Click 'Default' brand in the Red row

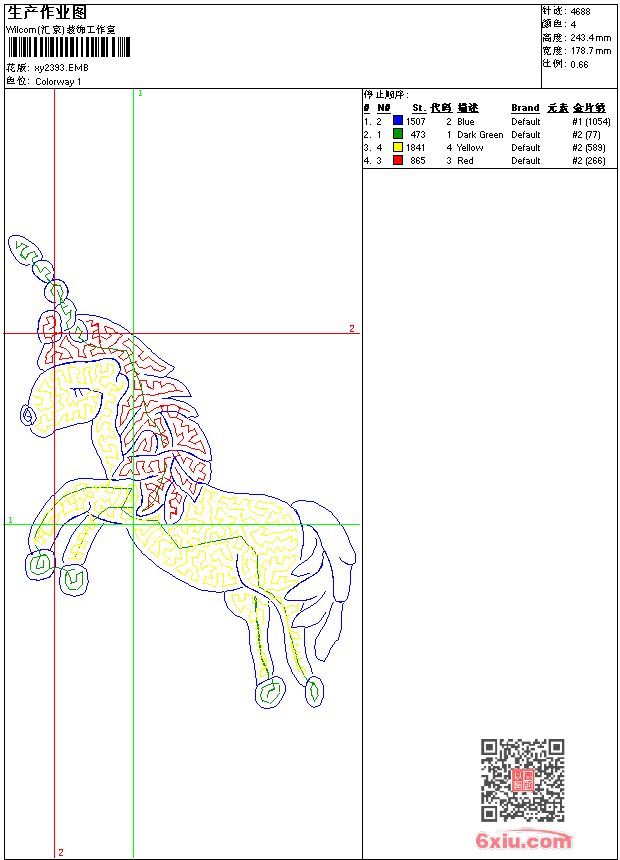(526, 161)
